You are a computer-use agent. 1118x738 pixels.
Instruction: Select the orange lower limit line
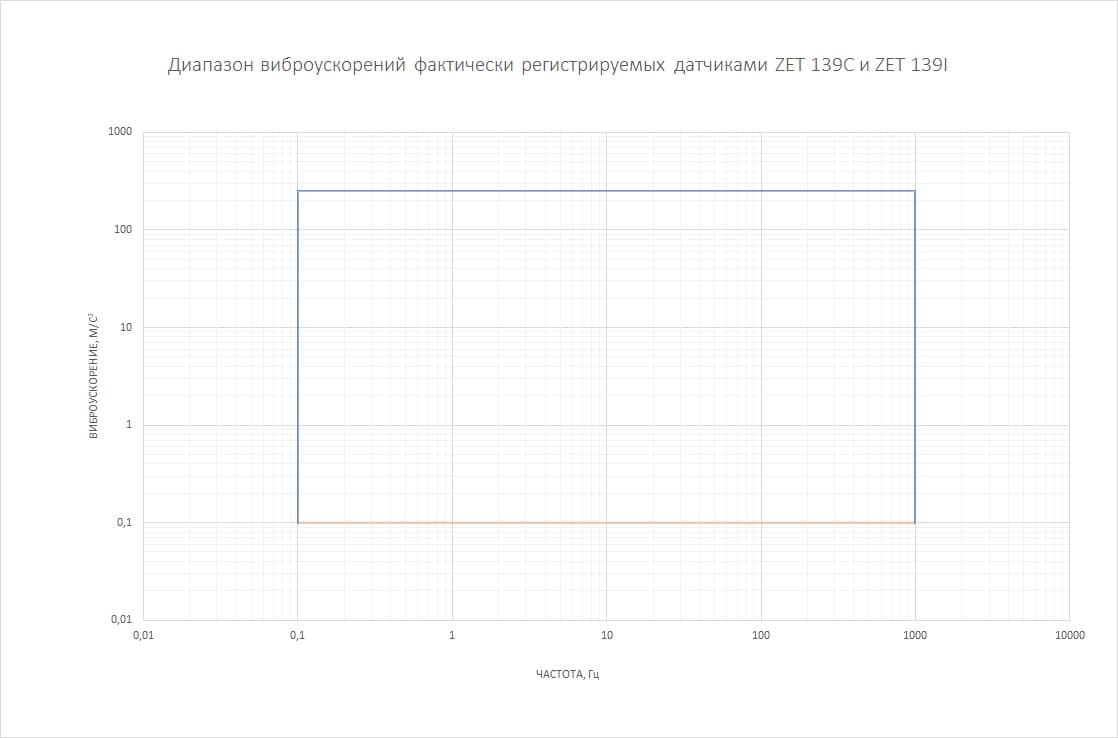[606, 523]
